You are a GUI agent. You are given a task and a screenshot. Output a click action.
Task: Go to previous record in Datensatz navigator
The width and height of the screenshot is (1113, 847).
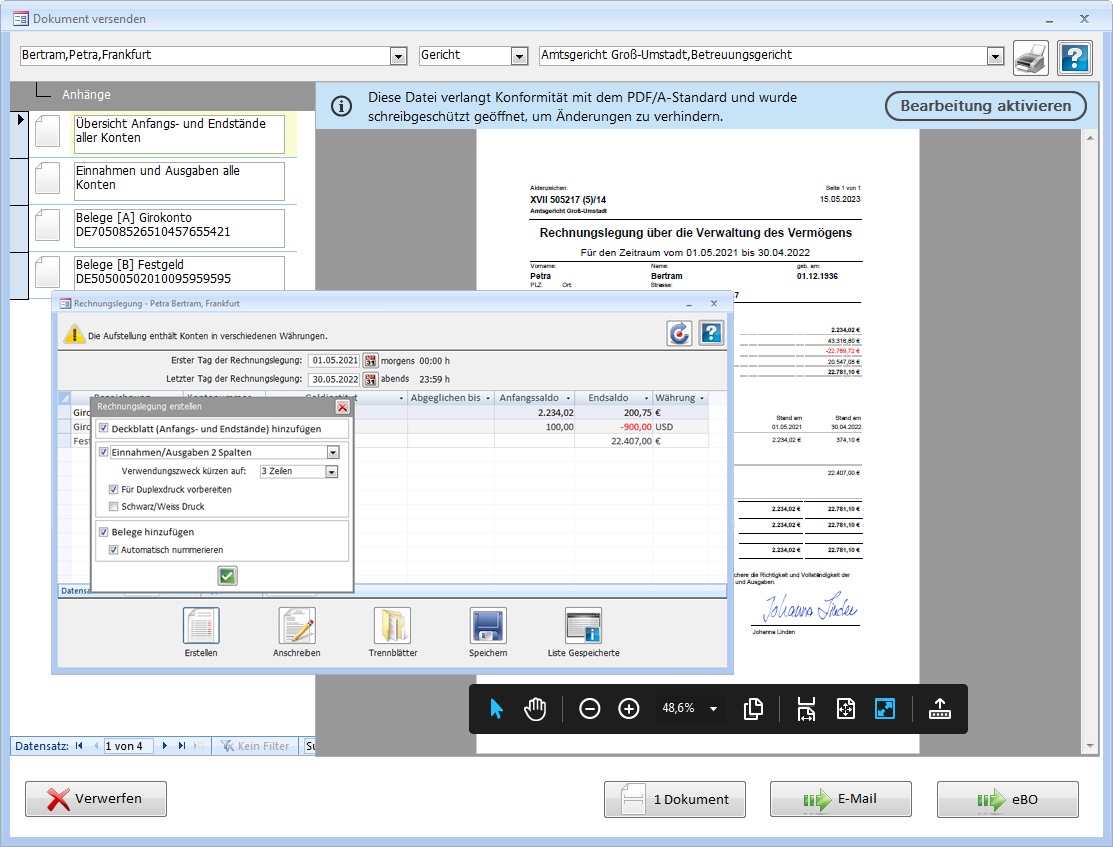96,746
